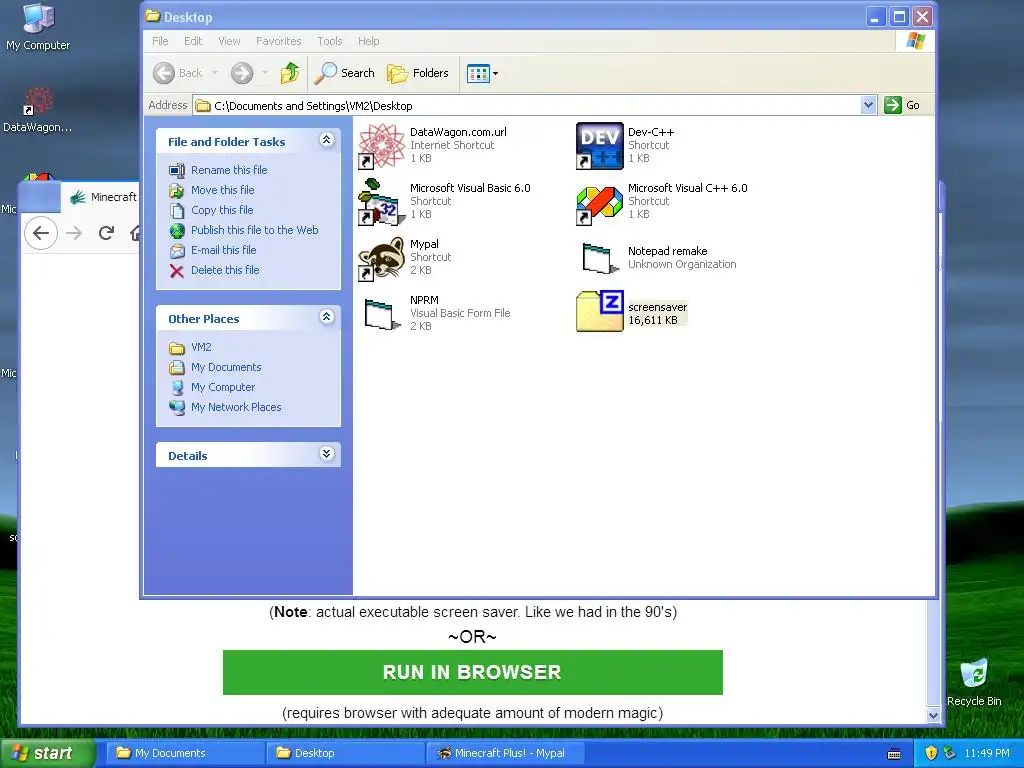Go to My Computer in Other Places
1024x768 pixels.
pos(223,387)
